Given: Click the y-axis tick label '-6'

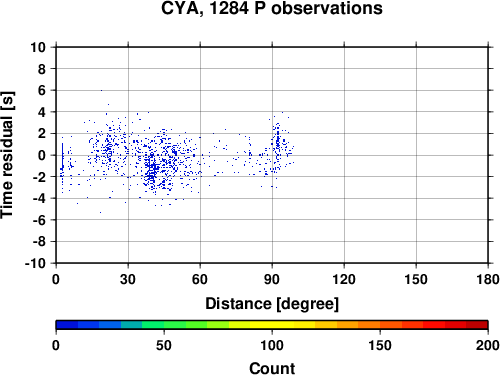Looking at the screenshot, I should tap(39, 220).
